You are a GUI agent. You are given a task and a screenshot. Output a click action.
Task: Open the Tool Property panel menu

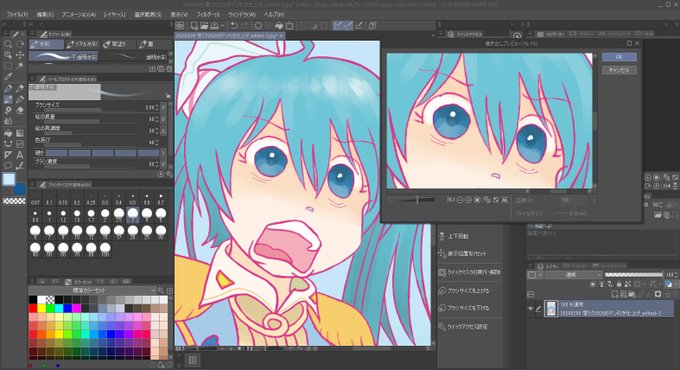(32, 79)
